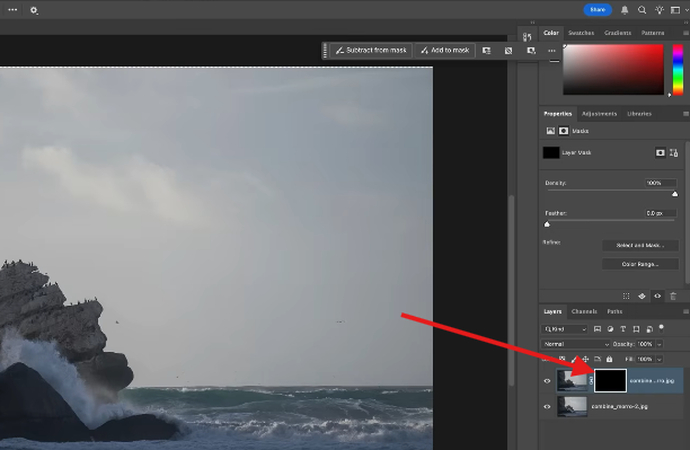Screen dimensions: 690x450
Task: Delete the mask using the trash icon
Action: [x=673, y=296]
